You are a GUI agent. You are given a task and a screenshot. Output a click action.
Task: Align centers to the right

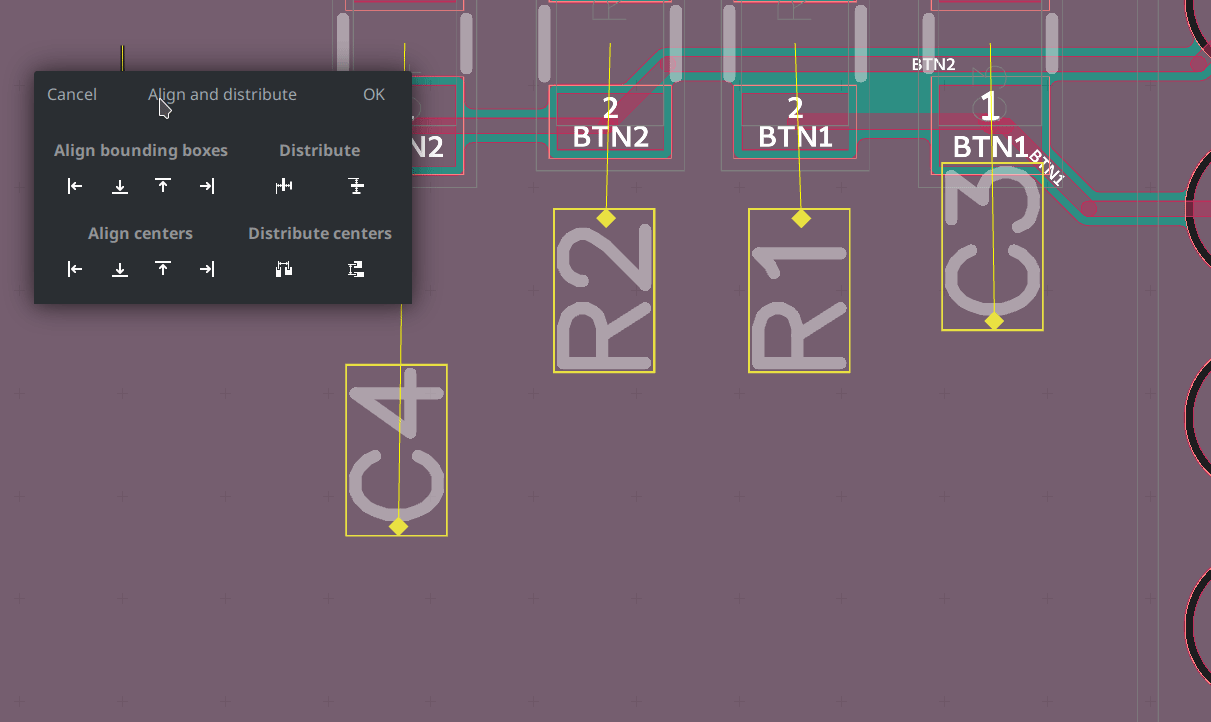[206, 269]
